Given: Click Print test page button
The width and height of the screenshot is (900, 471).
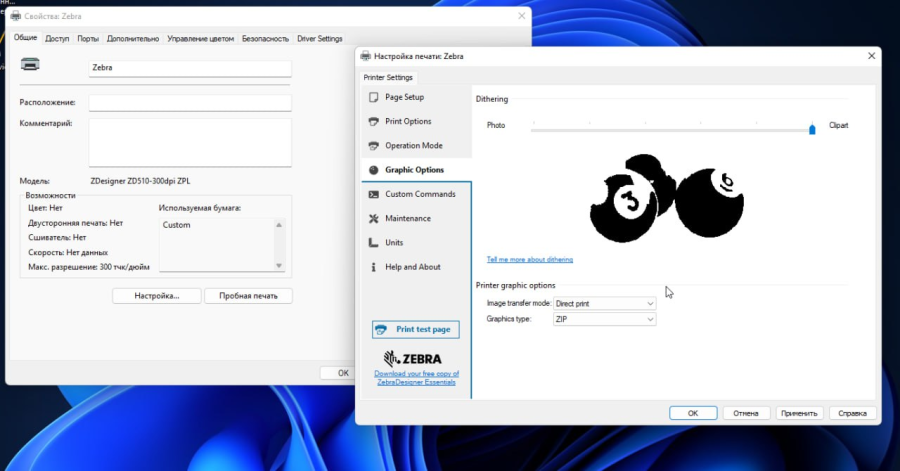Looking at the screenshot, I should point(416,329).
